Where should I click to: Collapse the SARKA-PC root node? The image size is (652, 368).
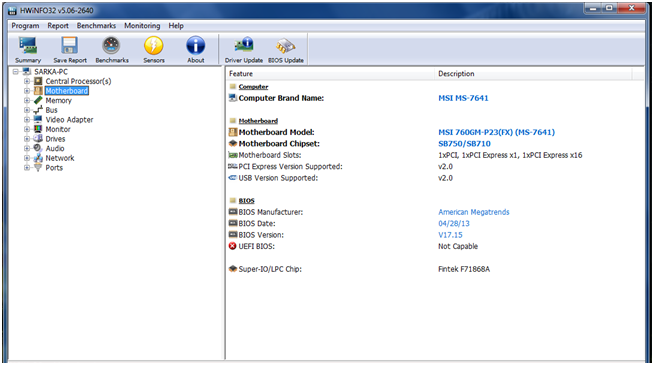coord(16,72)
